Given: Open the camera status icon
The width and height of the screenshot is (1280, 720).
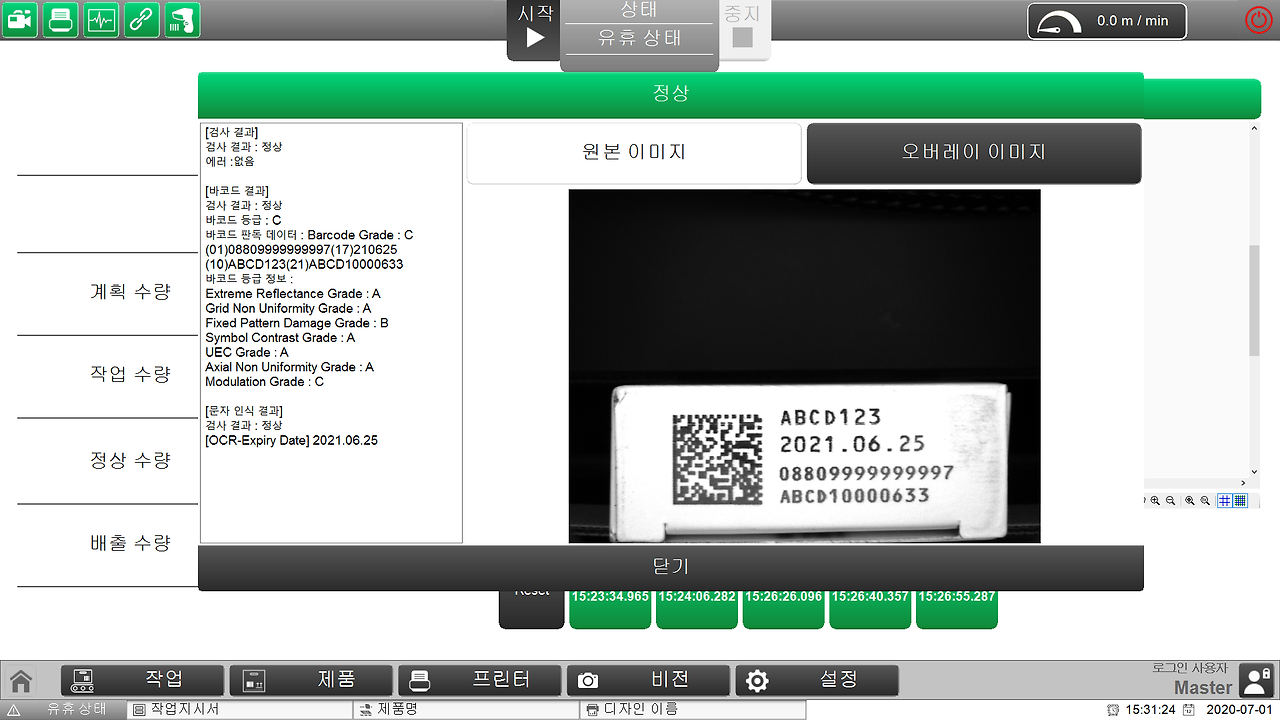Looking at the screenshot, I should tap(19, 20).
